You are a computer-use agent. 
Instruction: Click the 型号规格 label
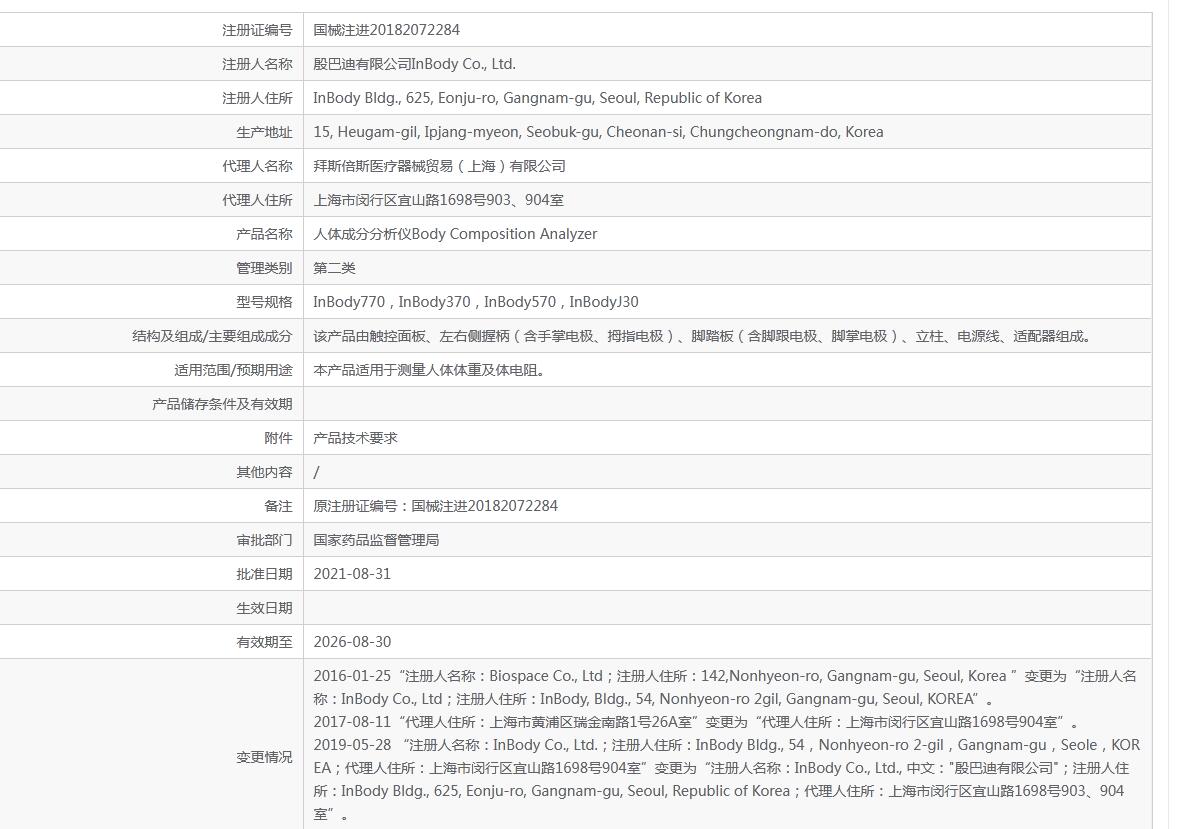click(x=264, y=302)
